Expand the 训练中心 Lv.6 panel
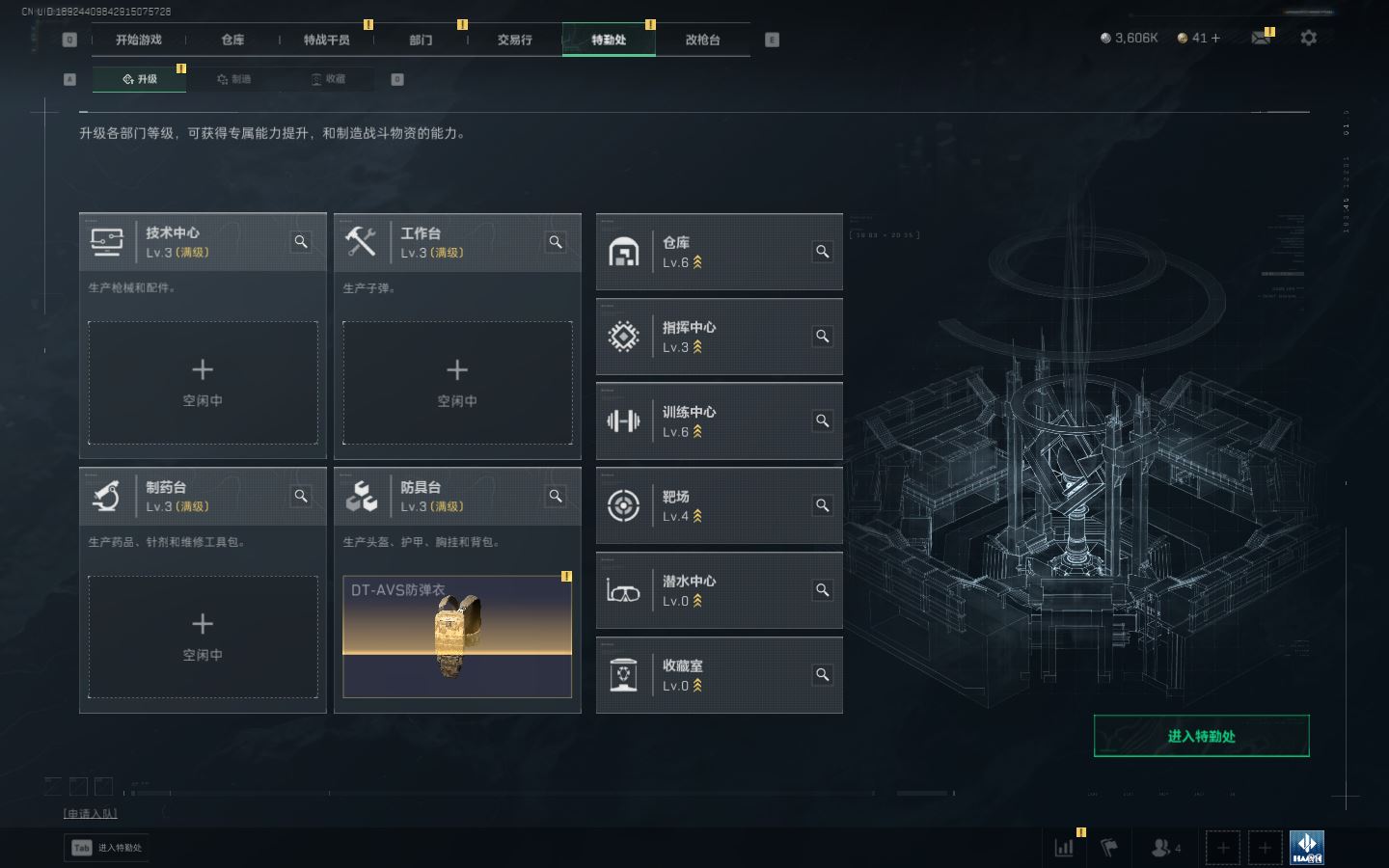Screen dimensions: 1389x868 [x=720, y=421]
